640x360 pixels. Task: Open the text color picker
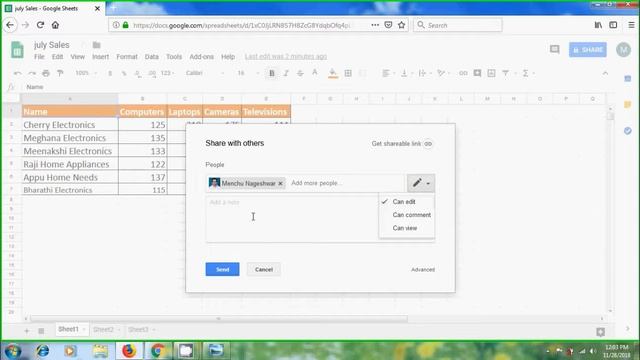[x=315, y=73]
